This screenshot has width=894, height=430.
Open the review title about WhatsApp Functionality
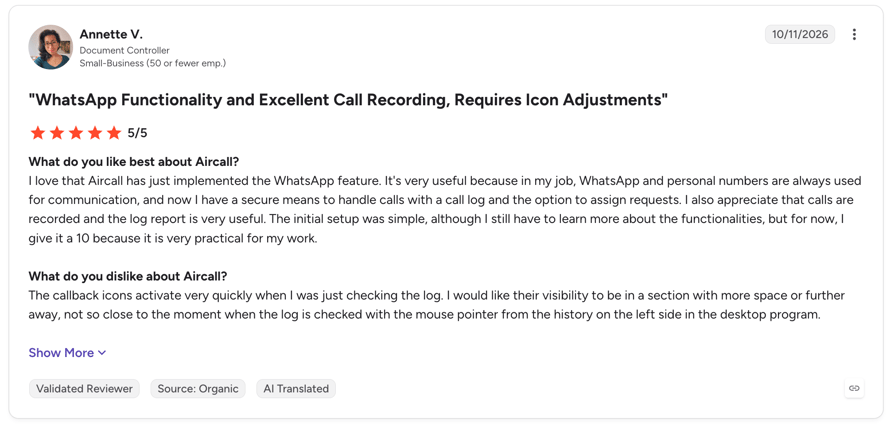click(x=348, y=100)
